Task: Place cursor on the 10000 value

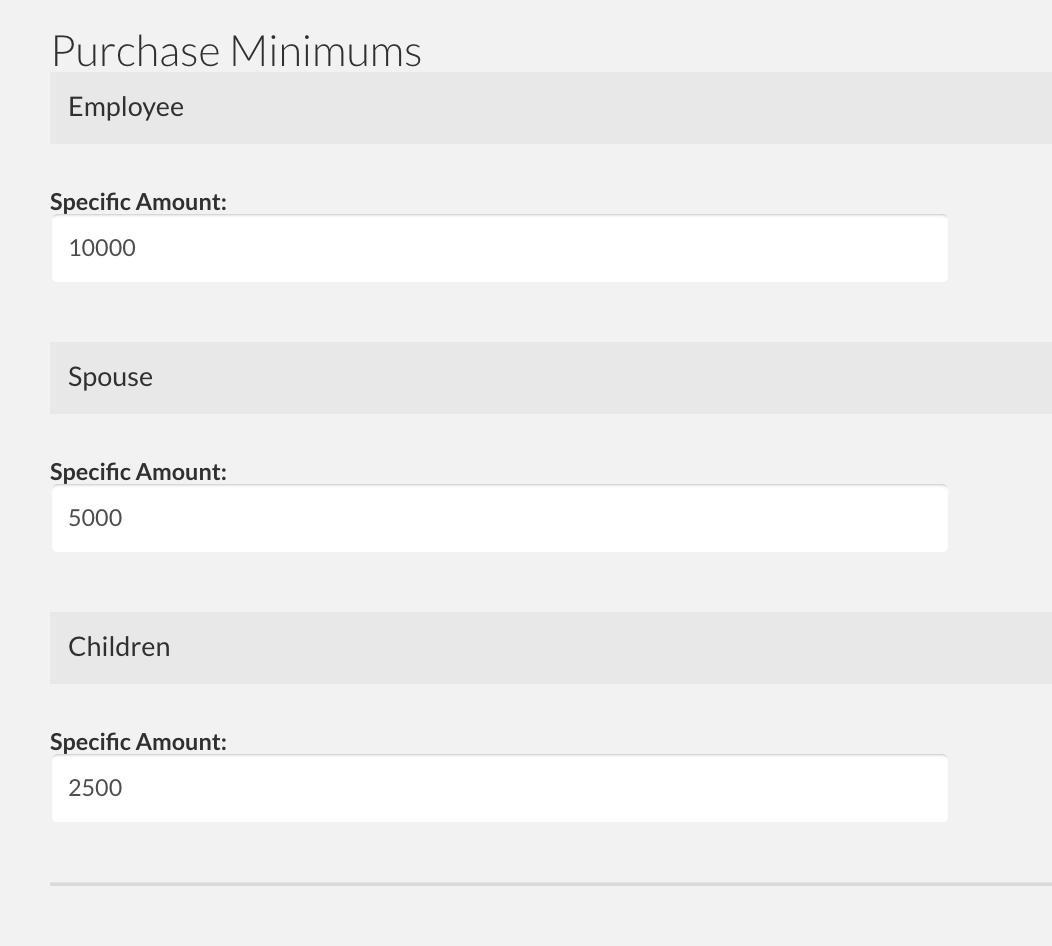Action: pyautogui.click(x=102, y=248)
